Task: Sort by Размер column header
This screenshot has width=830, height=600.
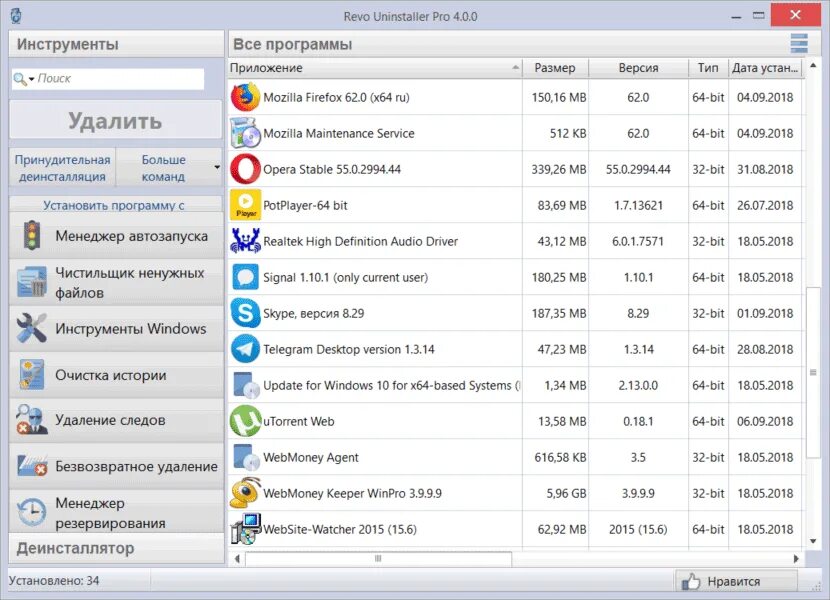Action: [555, 68]
